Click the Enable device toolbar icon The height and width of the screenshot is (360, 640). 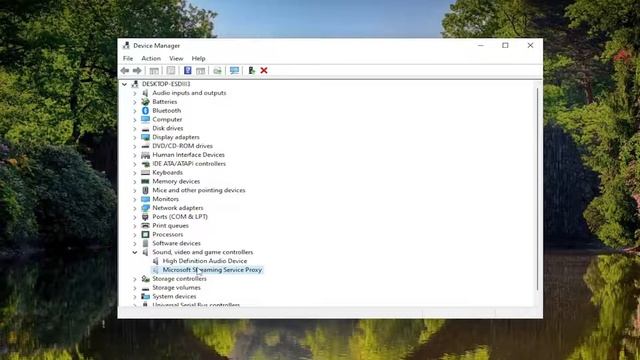pos(251,70)
